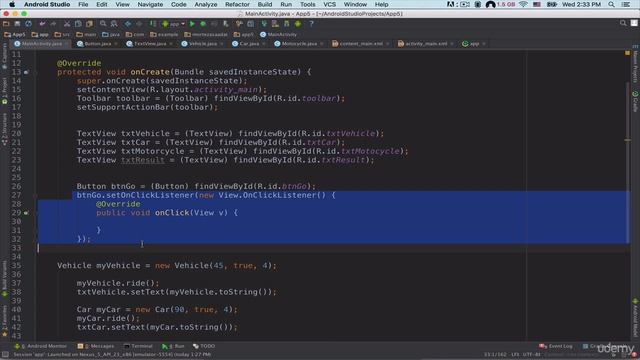Click the Wi-Fi status icon in menu bar
Image resolution: width=640 pixels, height=360 pixels.
point(524,4)
